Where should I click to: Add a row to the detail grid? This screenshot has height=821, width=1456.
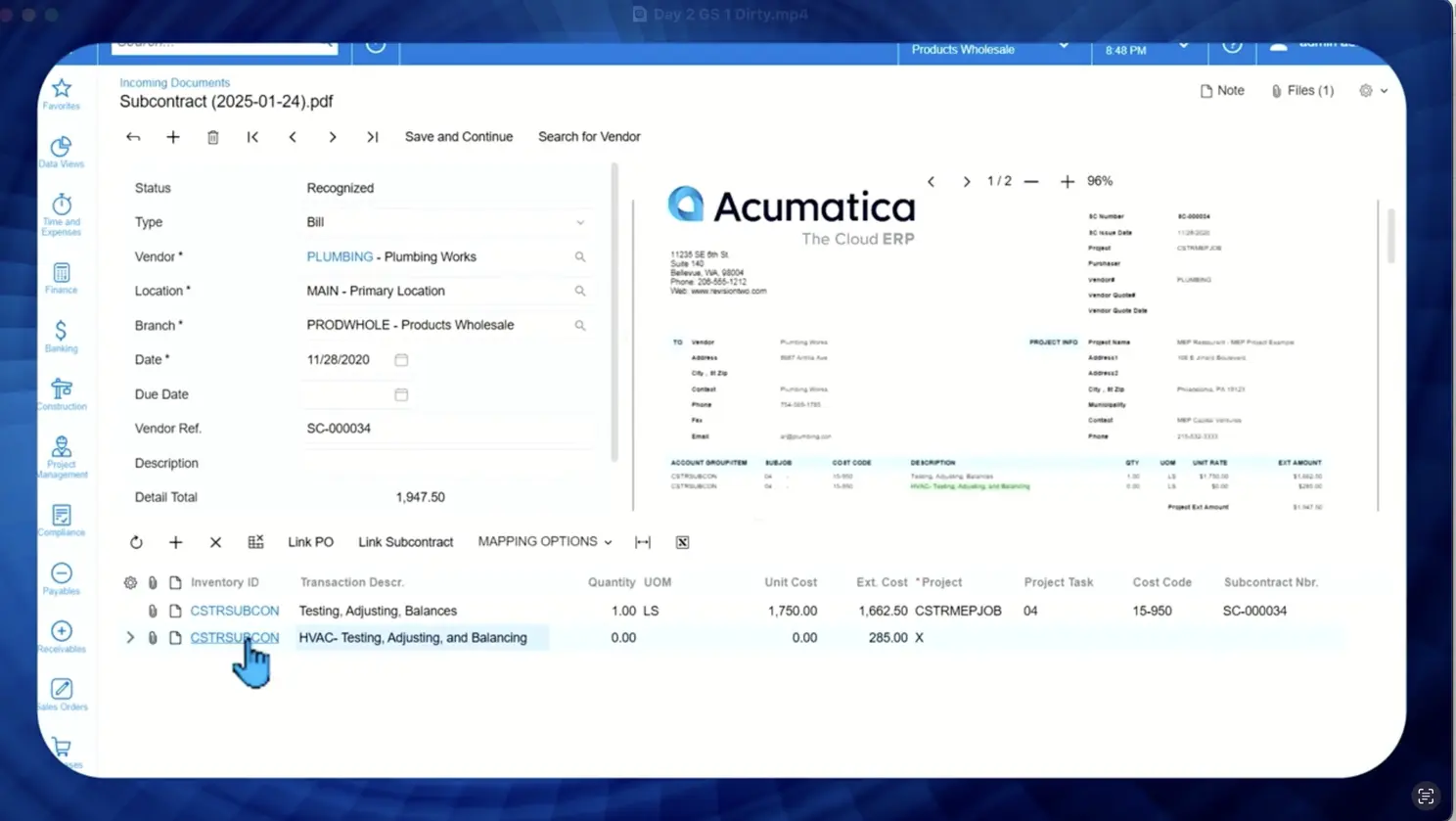coord(176,542)
